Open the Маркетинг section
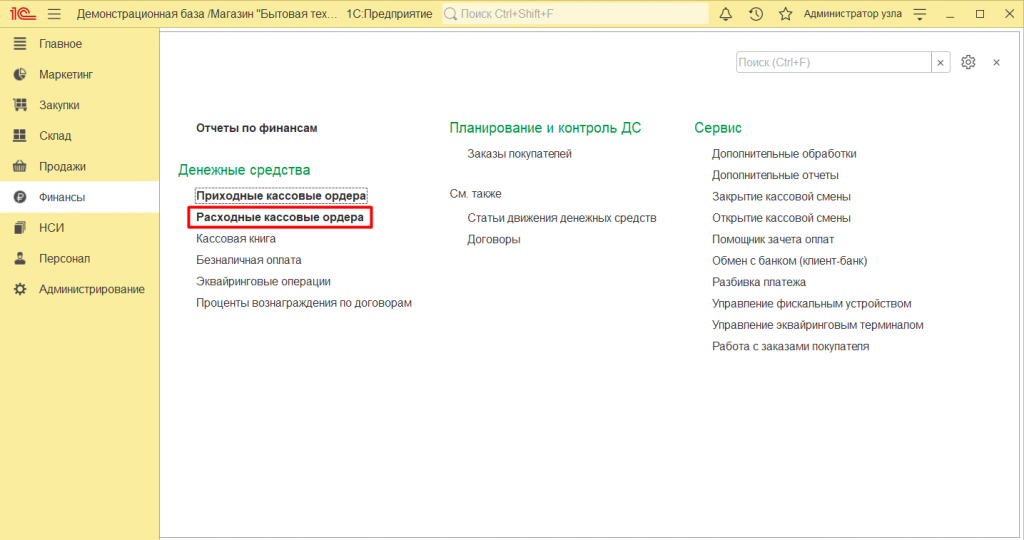The height and width of the screenshot is (540, 1024). (x=65, y=75)
